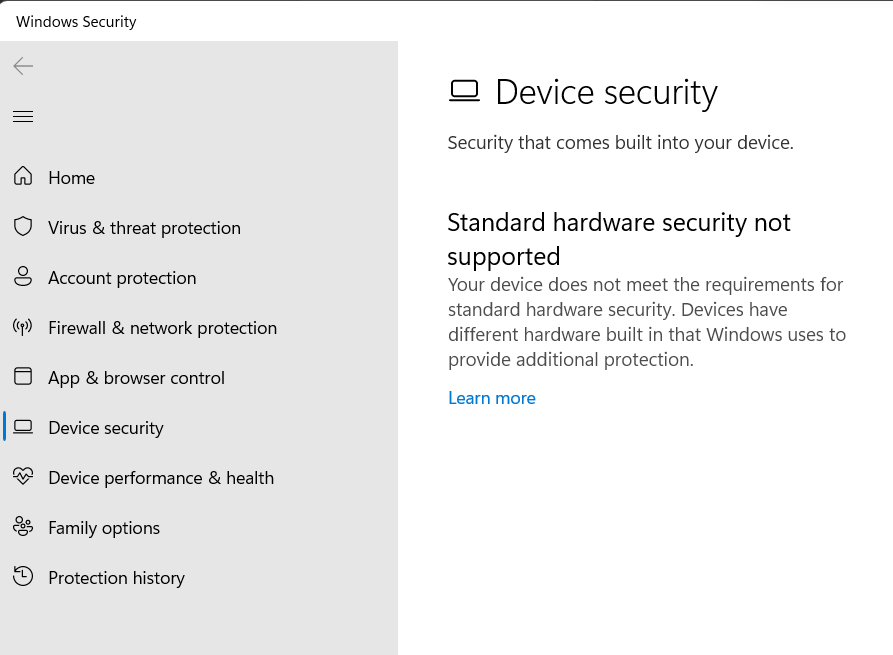
Task: Click the Firewall network signal icon
Action: 23,327
